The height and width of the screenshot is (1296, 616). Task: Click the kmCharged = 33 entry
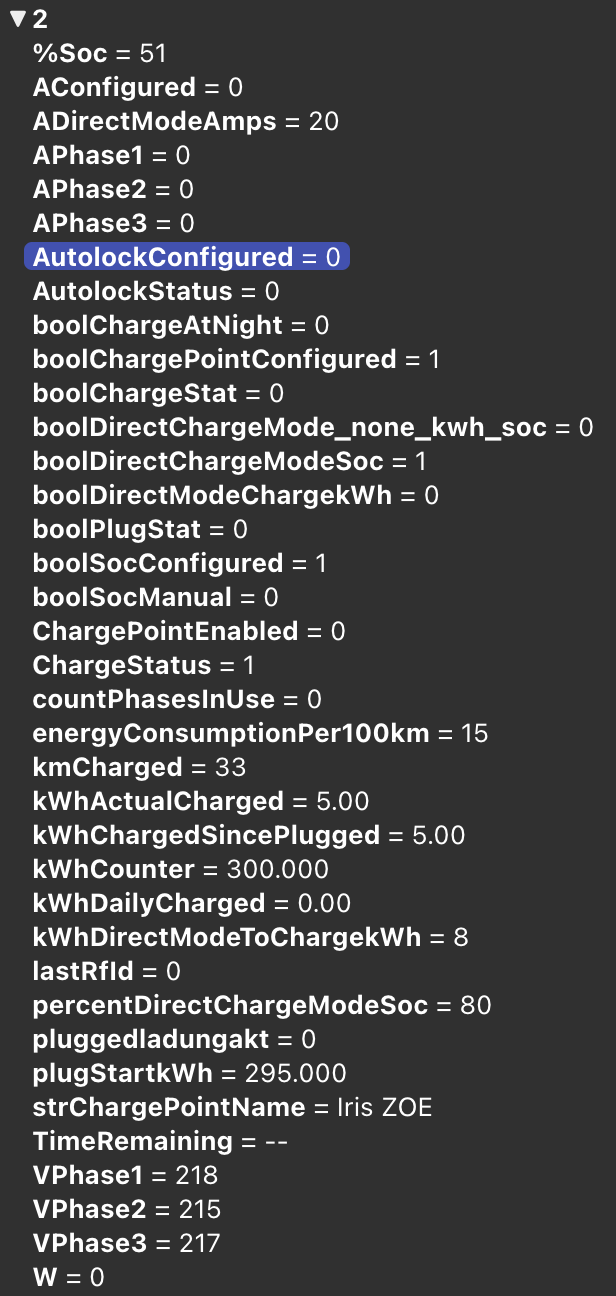click(139, 768)
